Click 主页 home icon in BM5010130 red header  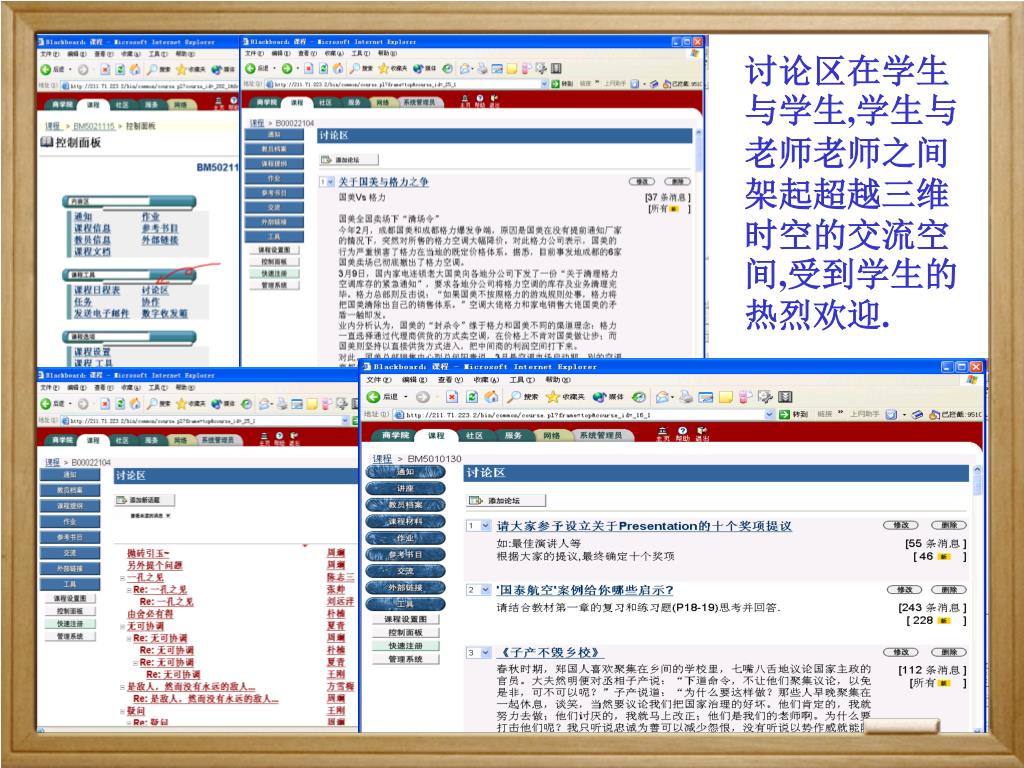click(x=663, y=434)
